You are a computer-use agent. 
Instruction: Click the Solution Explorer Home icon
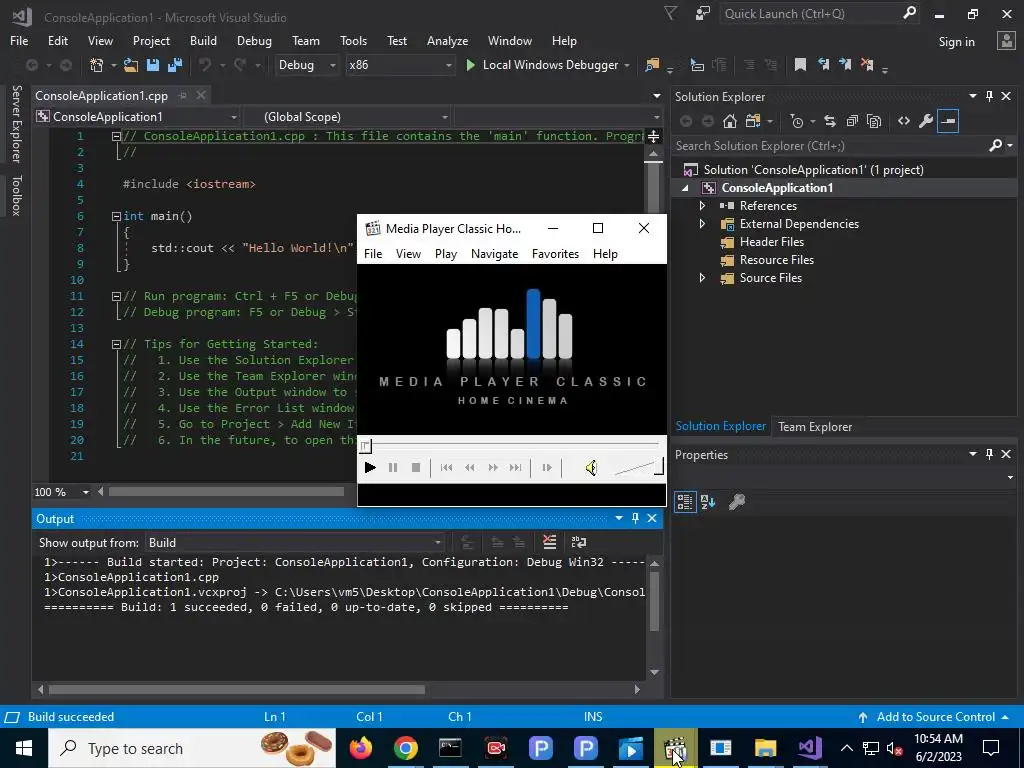pyautogui.click(x=730, y=121)
